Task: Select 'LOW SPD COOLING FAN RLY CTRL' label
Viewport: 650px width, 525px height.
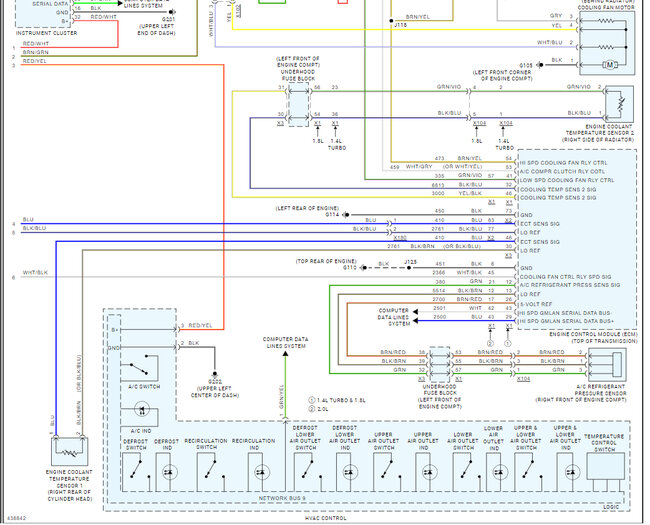Action: (x=567, y=180)
